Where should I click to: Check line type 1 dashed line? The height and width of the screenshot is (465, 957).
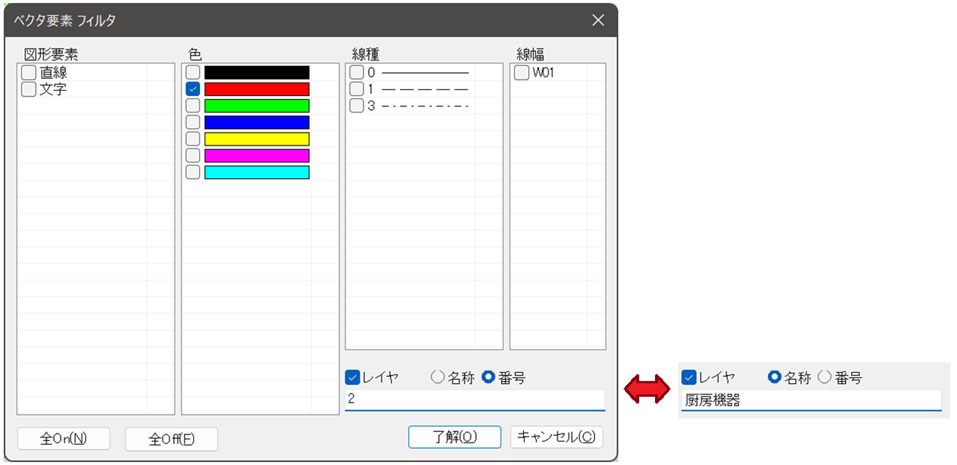pyautogui.click(x=356, y=89)
